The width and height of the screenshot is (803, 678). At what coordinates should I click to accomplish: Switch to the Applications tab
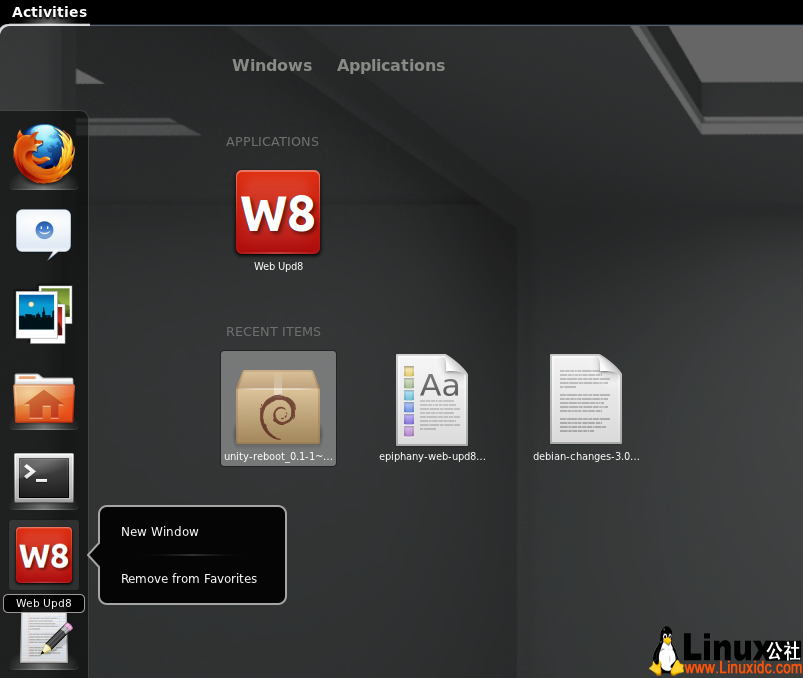click(391, 65)
